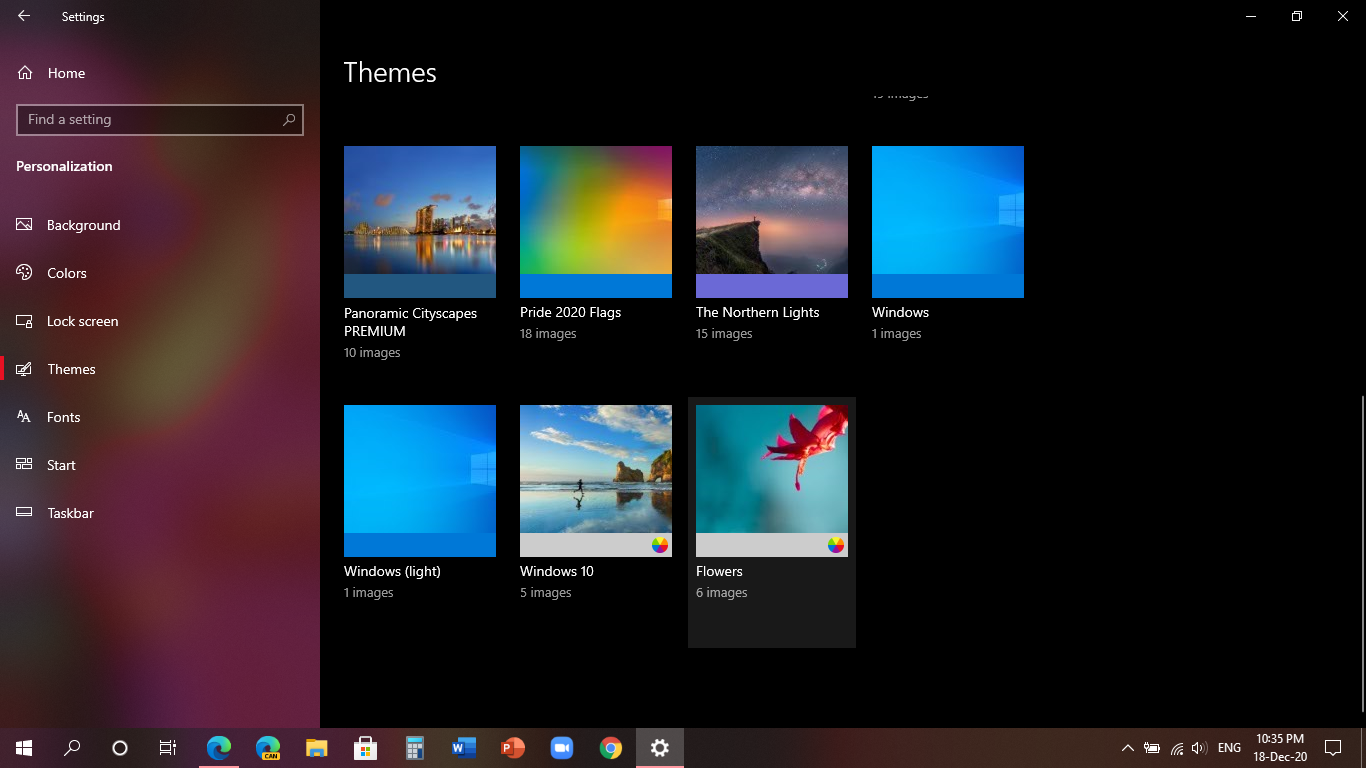
Task: Open Microsoft Store from taskbar
Action: pos(366,748)
